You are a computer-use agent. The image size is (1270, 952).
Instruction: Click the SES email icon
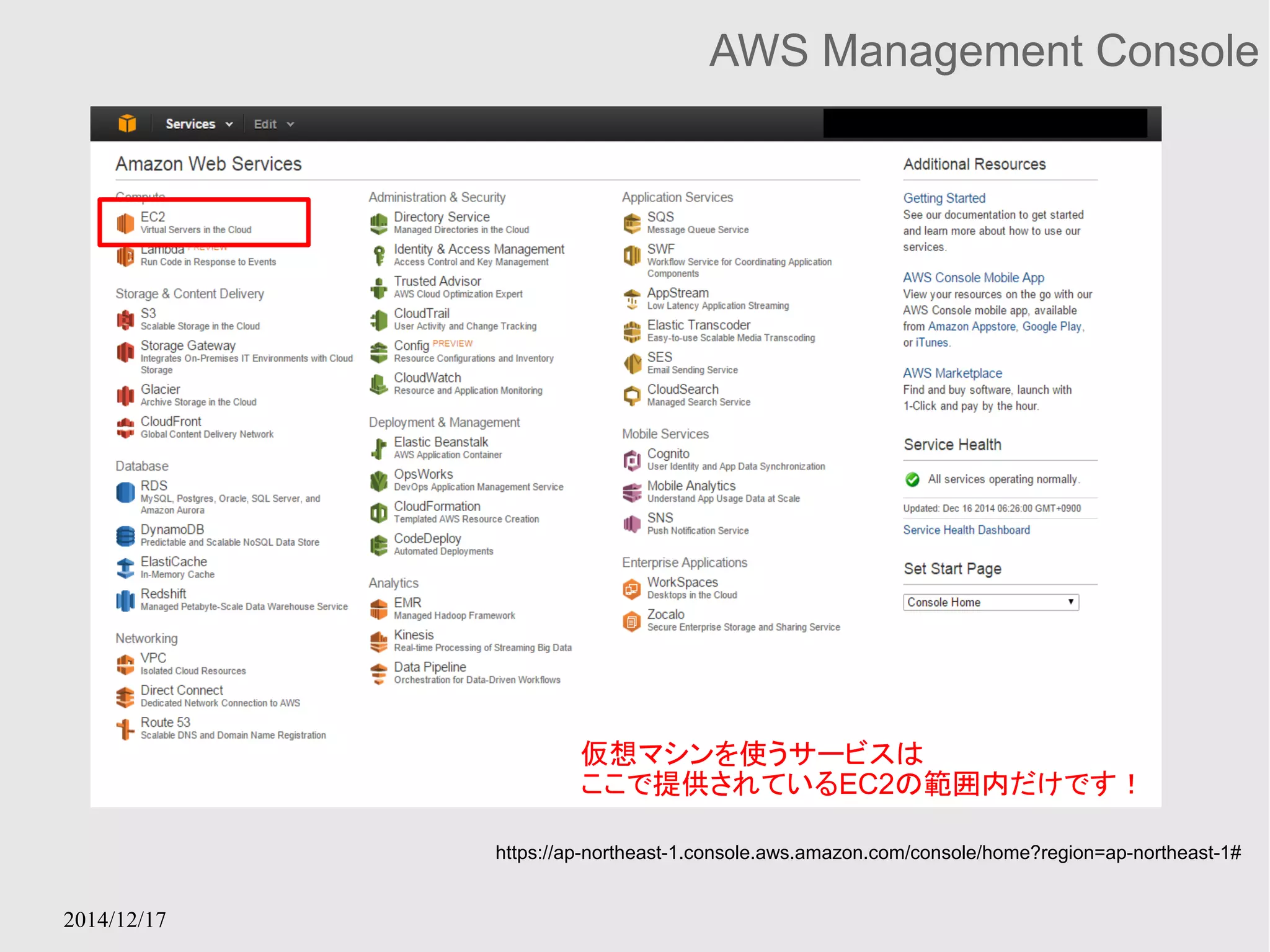tap(632, 364)
